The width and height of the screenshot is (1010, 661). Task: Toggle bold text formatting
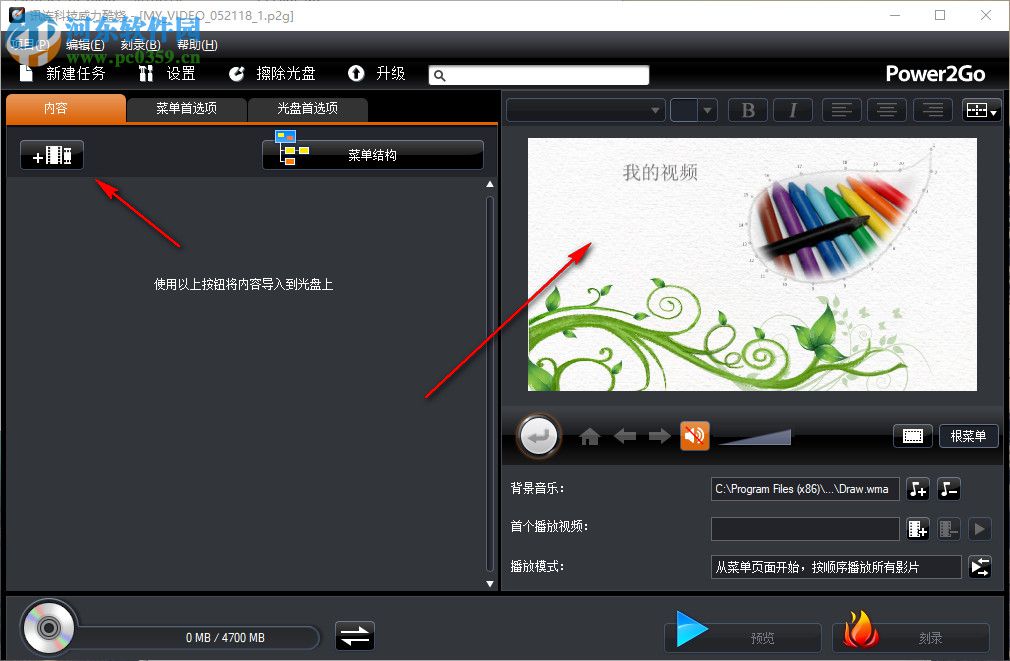(x=747, y=110)
